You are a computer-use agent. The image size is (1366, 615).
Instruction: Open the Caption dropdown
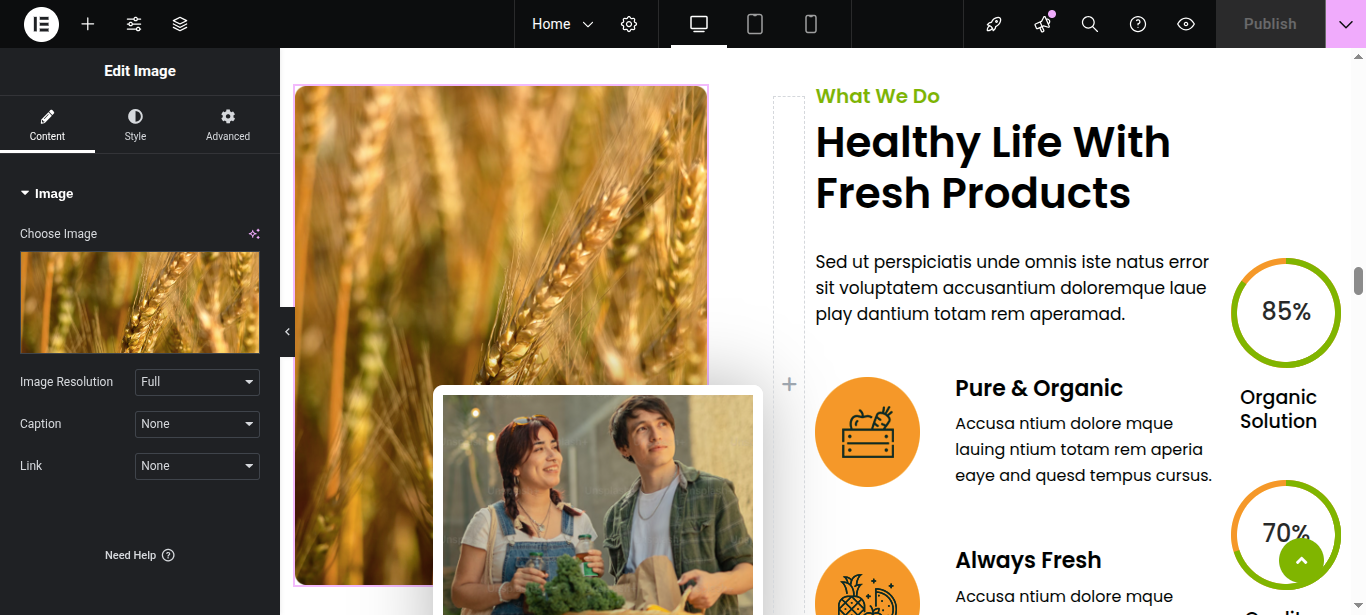click(197, 424)
